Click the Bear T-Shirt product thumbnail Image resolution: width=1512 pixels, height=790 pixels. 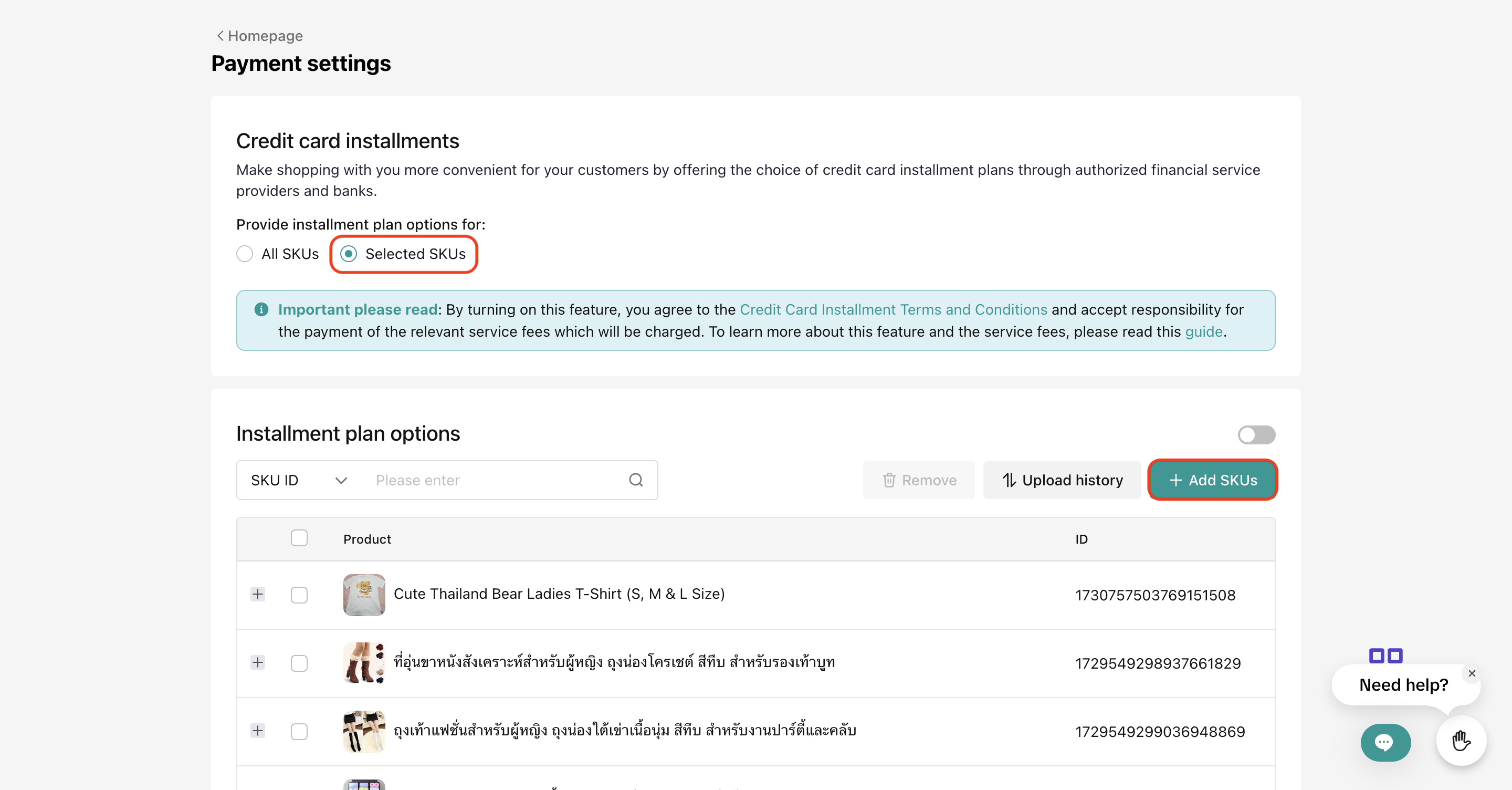[x=364, y=595]
